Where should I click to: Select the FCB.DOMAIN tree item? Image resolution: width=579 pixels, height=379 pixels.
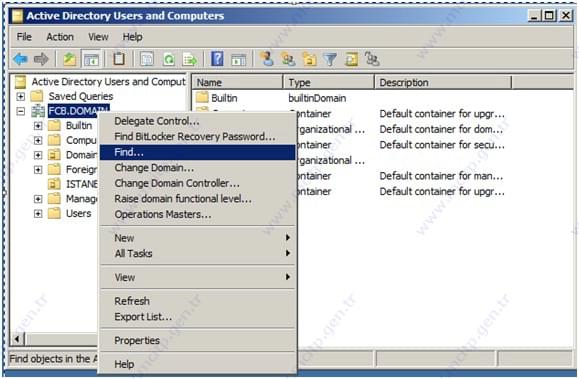tap(79, 111)
